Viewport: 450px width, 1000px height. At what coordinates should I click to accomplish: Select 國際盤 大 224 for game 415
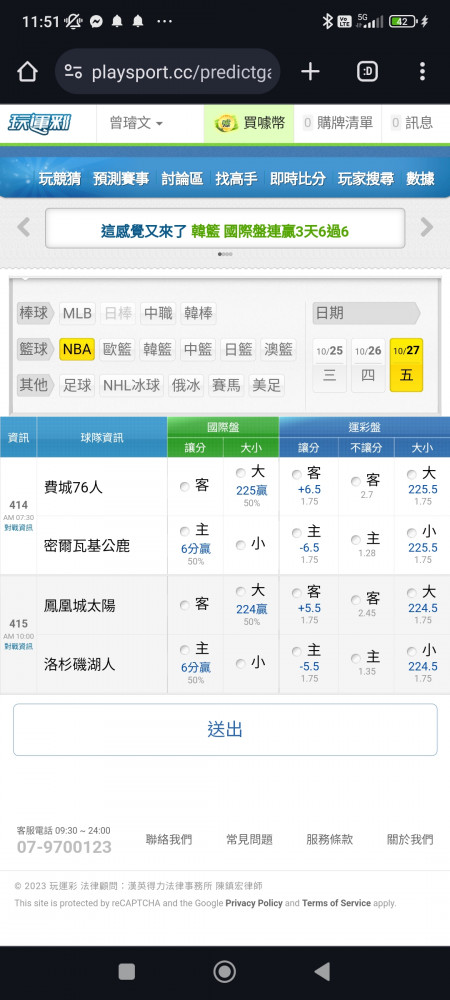point(240,592)
